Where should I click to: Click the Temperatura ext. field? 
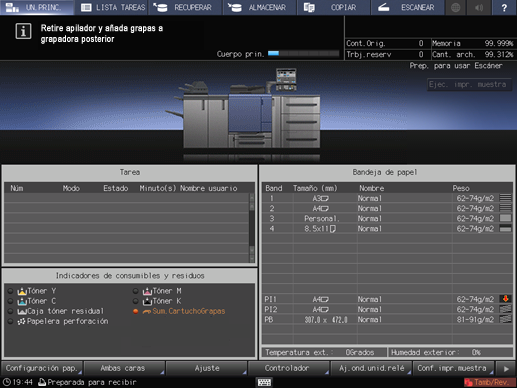(x=324, y=352)
